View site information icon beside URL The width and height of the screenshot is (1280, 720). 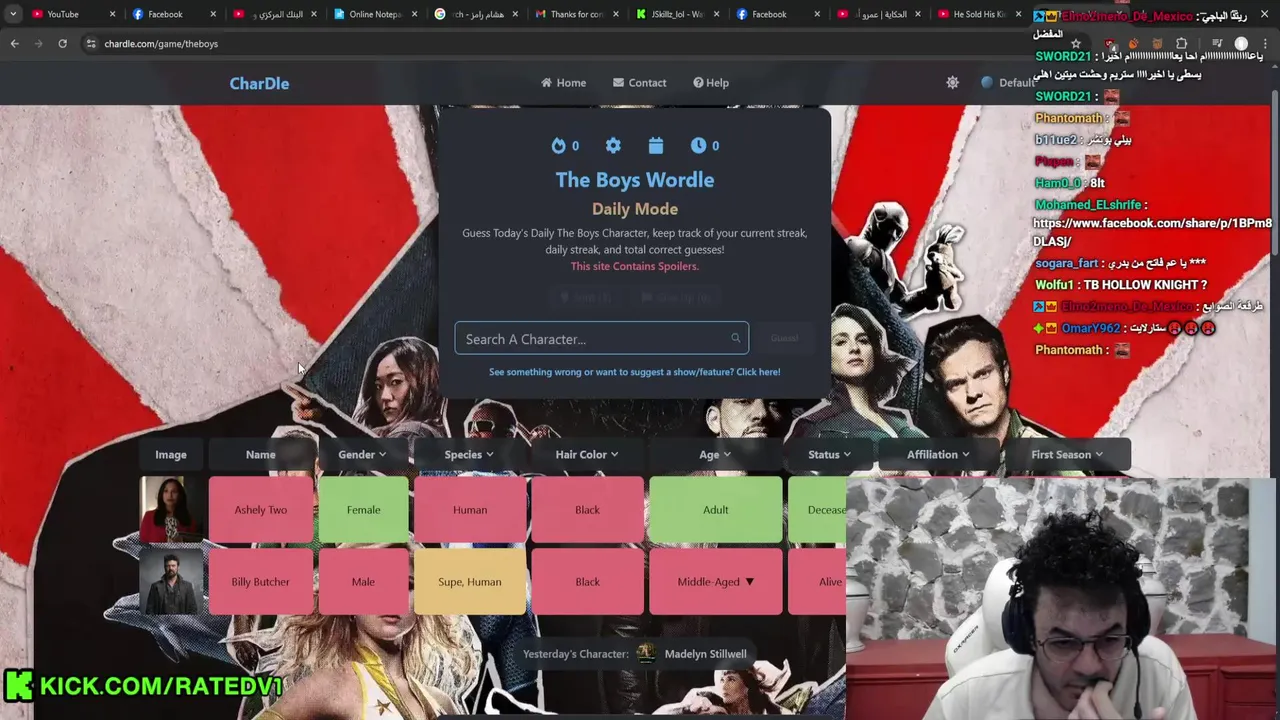pos(91,44)
